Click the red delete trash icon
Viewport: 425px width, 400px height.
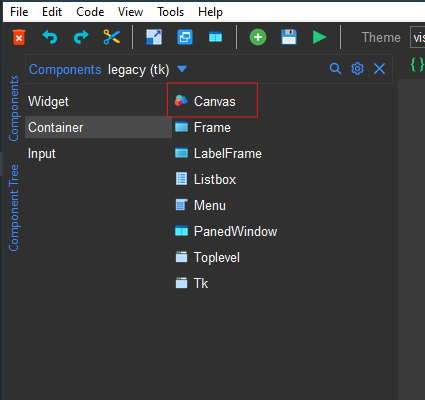tap(19, 37)
